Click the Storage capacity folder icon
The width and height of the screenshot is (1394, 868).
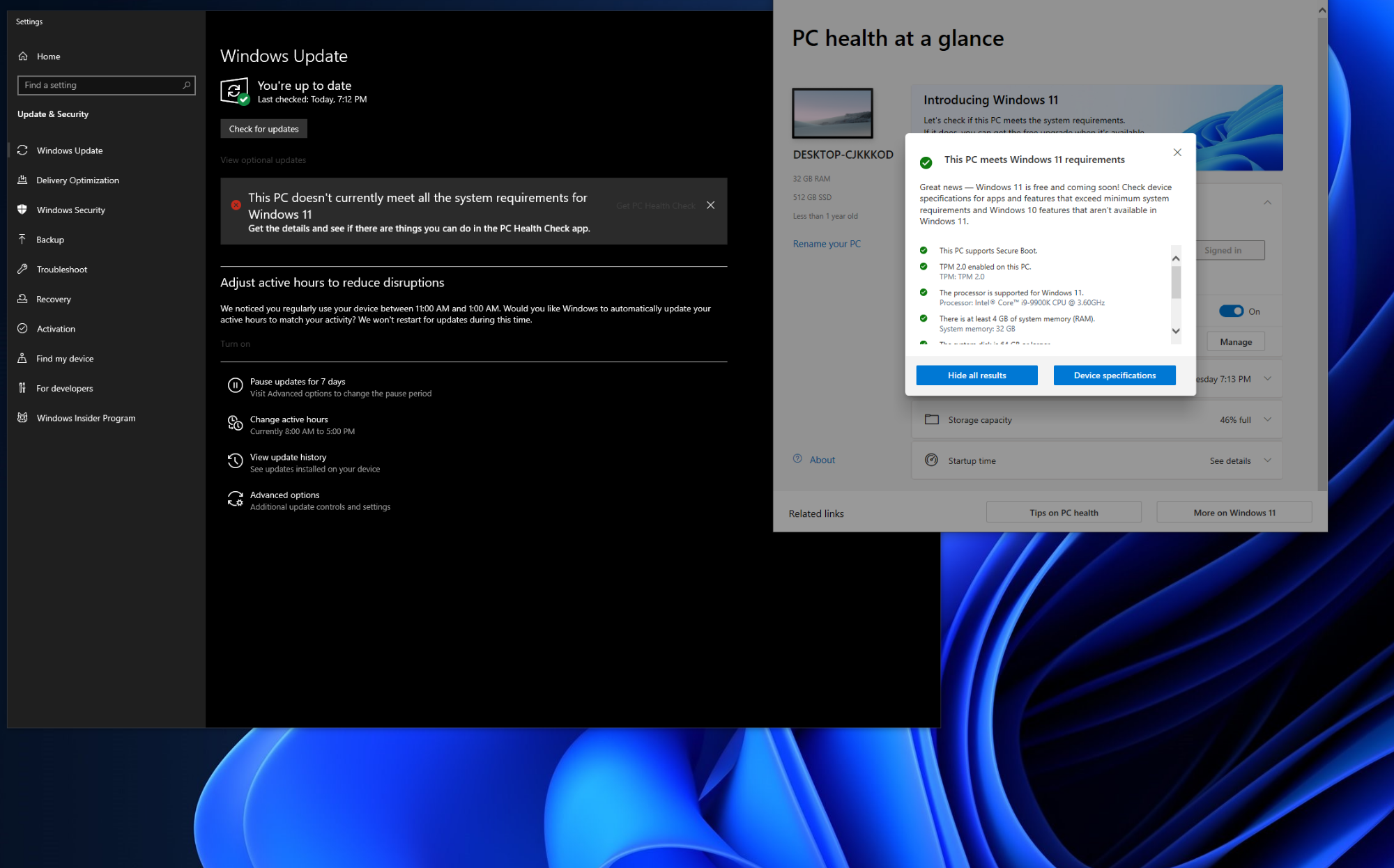point(931,419)
